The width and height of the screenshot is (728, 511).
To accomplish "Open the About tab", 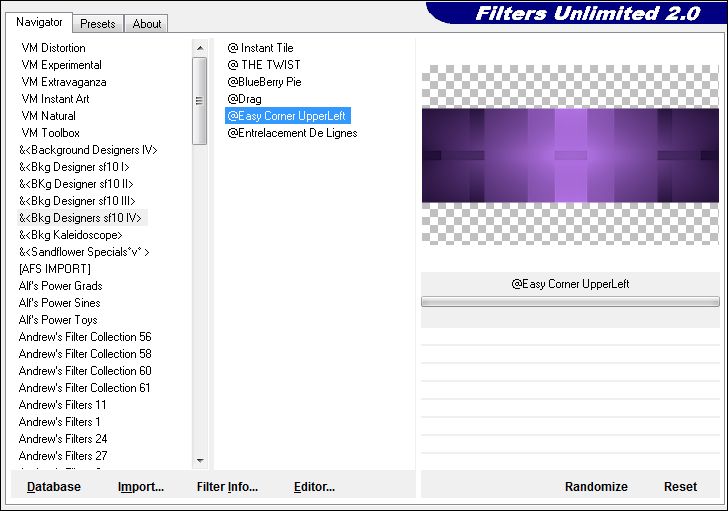I will 147,23.
